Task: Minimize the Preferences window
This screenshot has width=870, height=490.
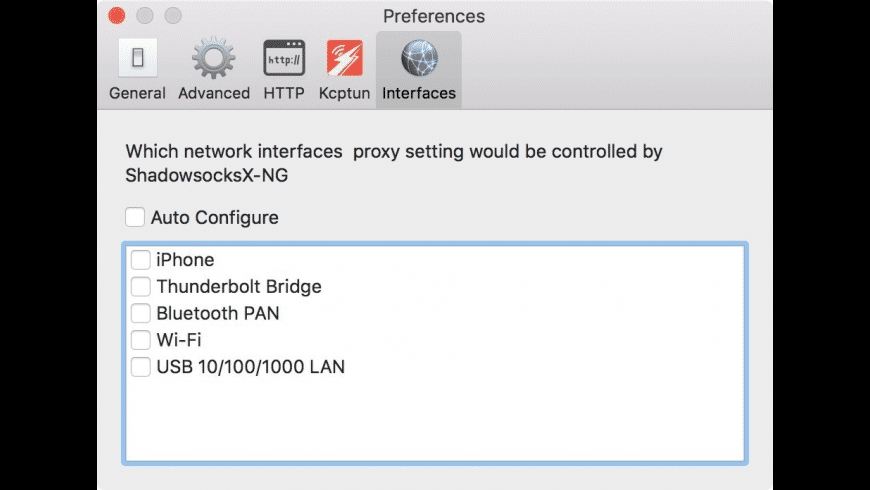Action: tap(145, 16)
